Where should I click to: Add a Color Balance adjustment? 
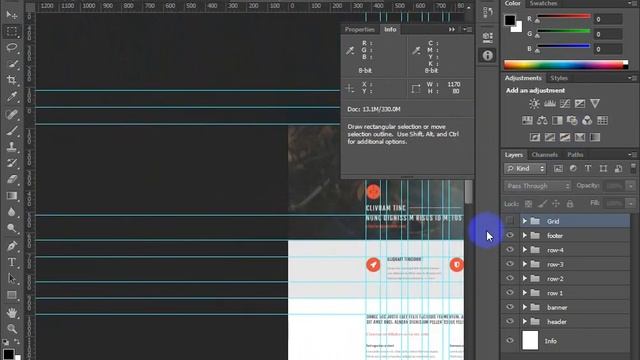click(542, 120)
